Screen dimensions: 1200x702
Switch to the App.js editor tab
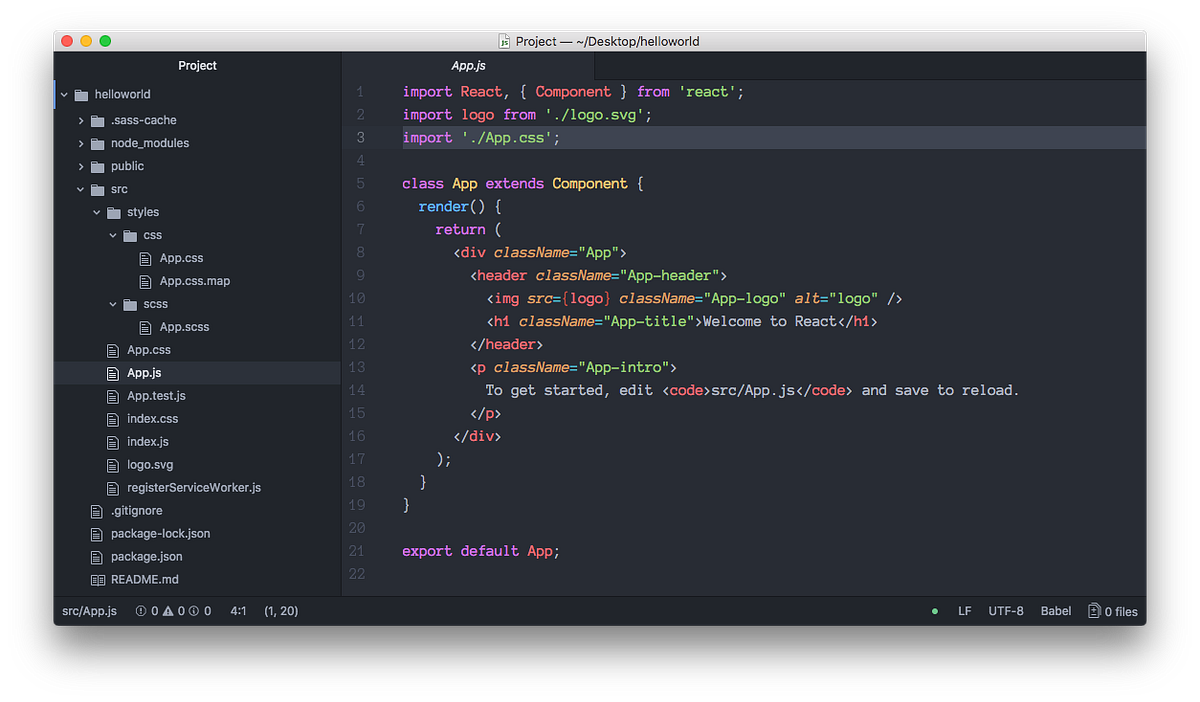click(x=468, y=65)
